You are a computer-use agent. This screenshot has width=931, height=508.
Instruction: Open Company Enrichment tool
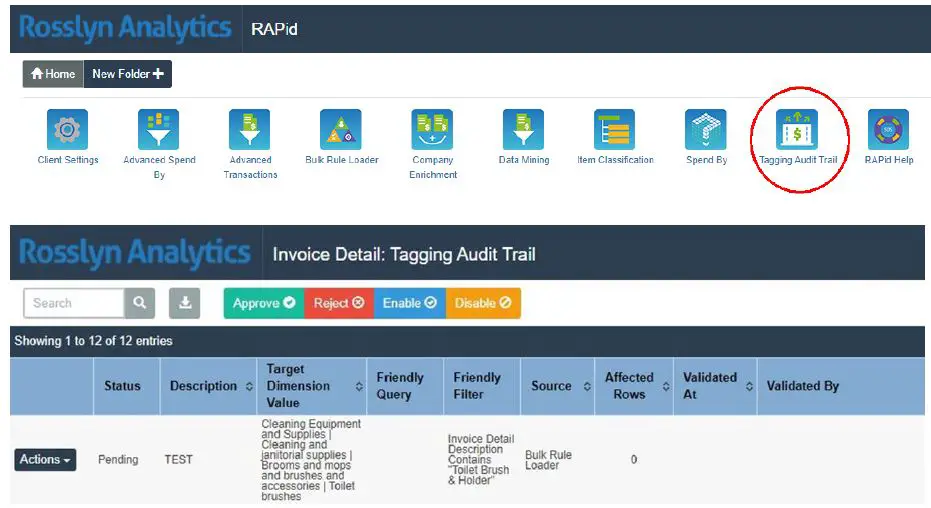click(432, 129)
